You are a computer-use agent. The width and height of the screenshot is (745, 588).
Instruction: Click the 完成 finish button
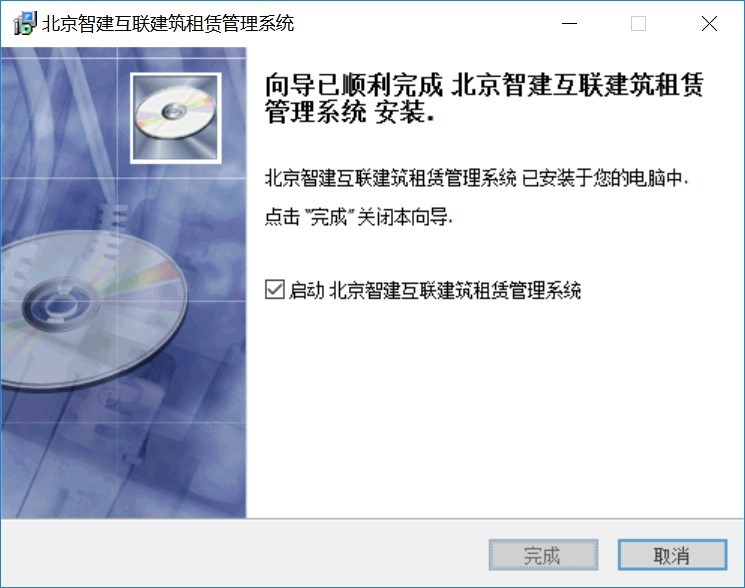543,555
